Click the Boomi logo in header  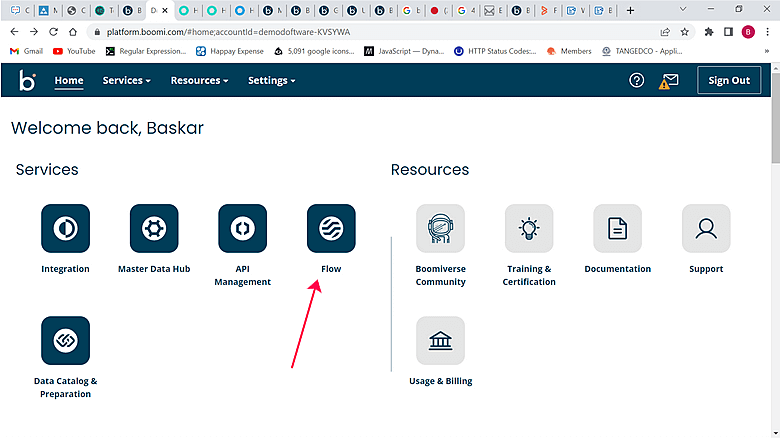(x=27, y=80)
